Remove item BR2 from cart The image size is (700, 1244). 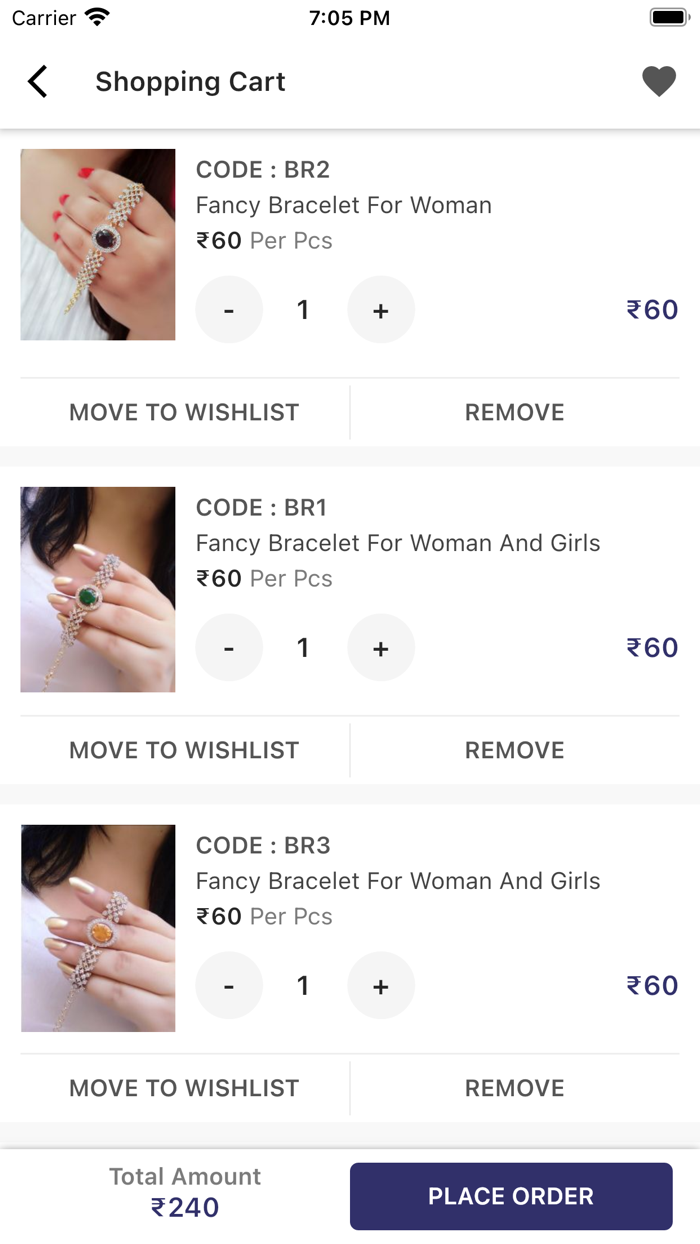pyautogui.click(x=514, y=412)
